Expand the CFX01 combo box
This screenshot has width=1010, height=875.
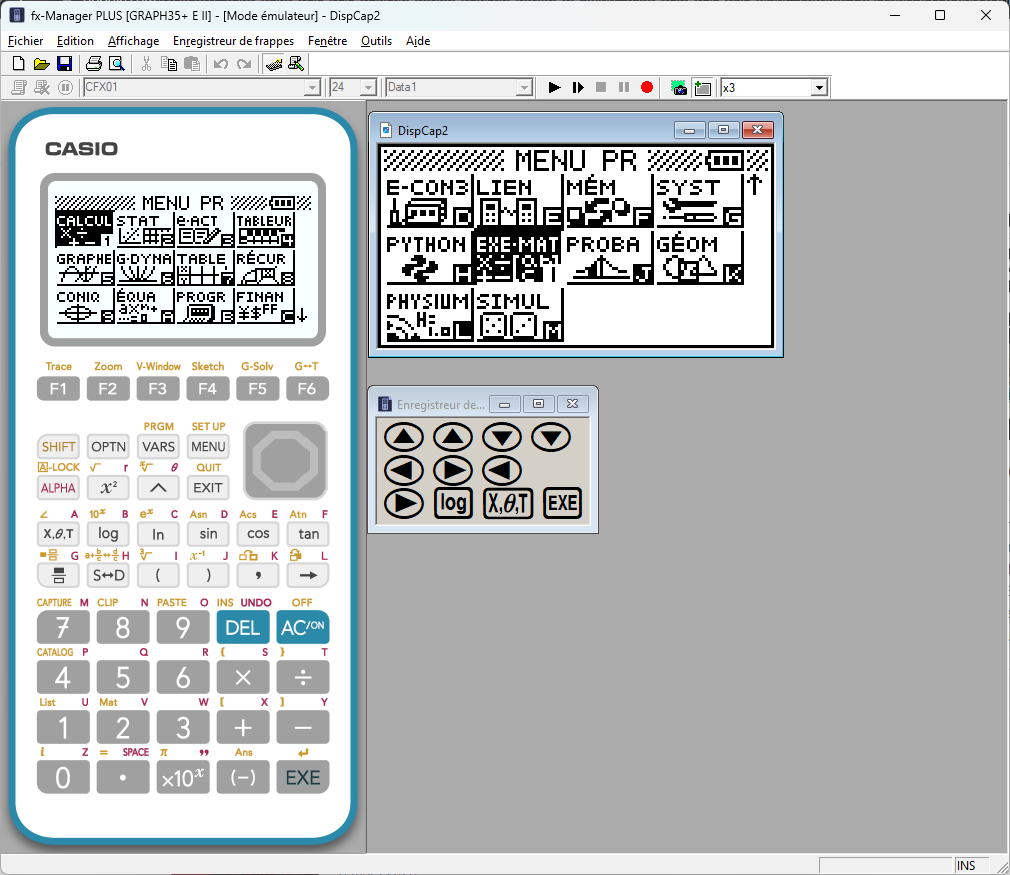coord(312,88)
